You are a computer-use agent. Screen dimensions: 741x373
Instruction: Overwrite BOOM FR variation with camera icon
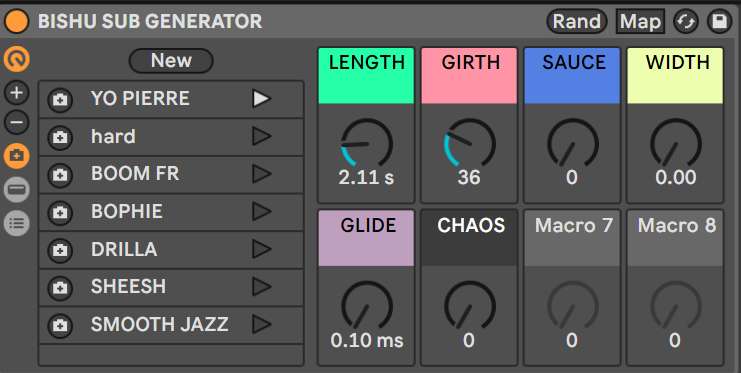pyautogui.click(x=60, y=175)
